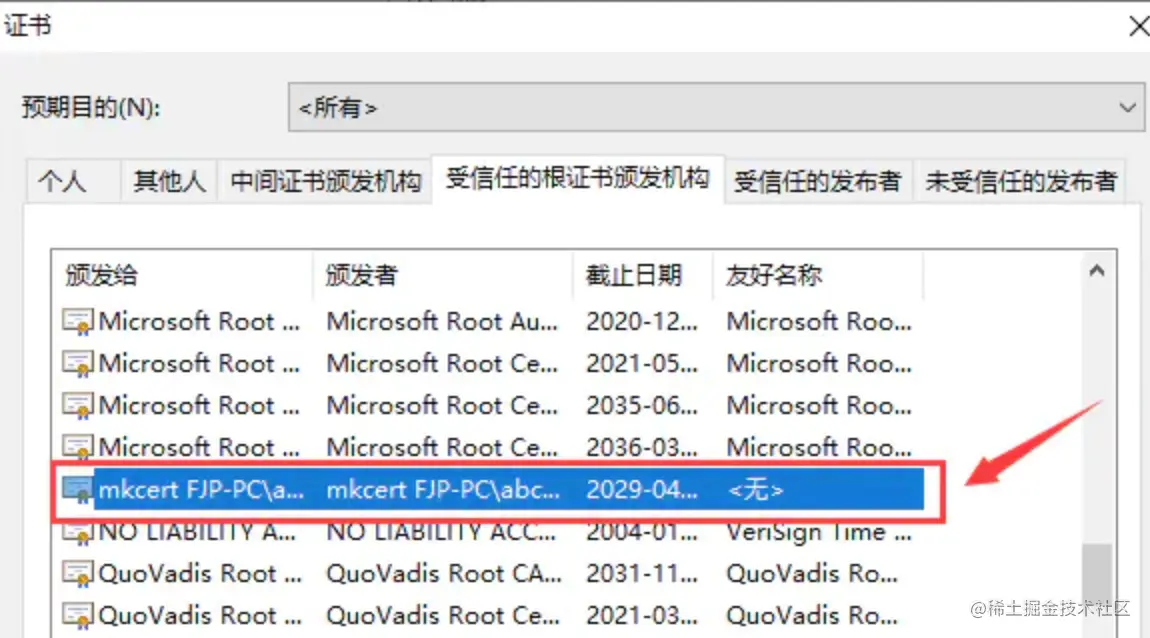The width and height of the screenshot is (1150, 638).
Task: Select Microsoft Root certificate expiring 2020-12
Action: click(x=199, y=321)
